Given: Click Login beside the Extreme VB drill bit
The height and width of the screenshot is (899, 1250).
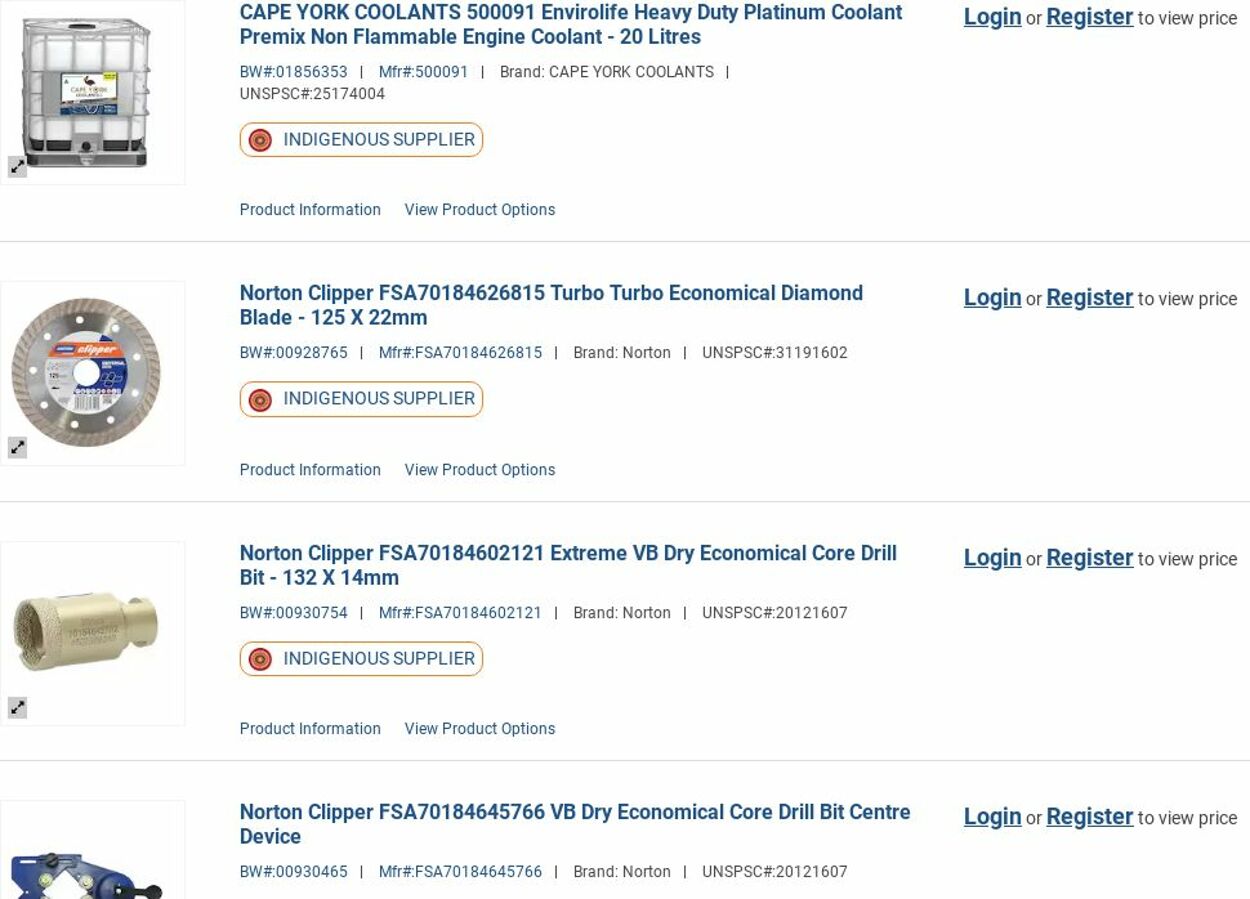Looking at the screenshot, I should (x=992, y=558).
